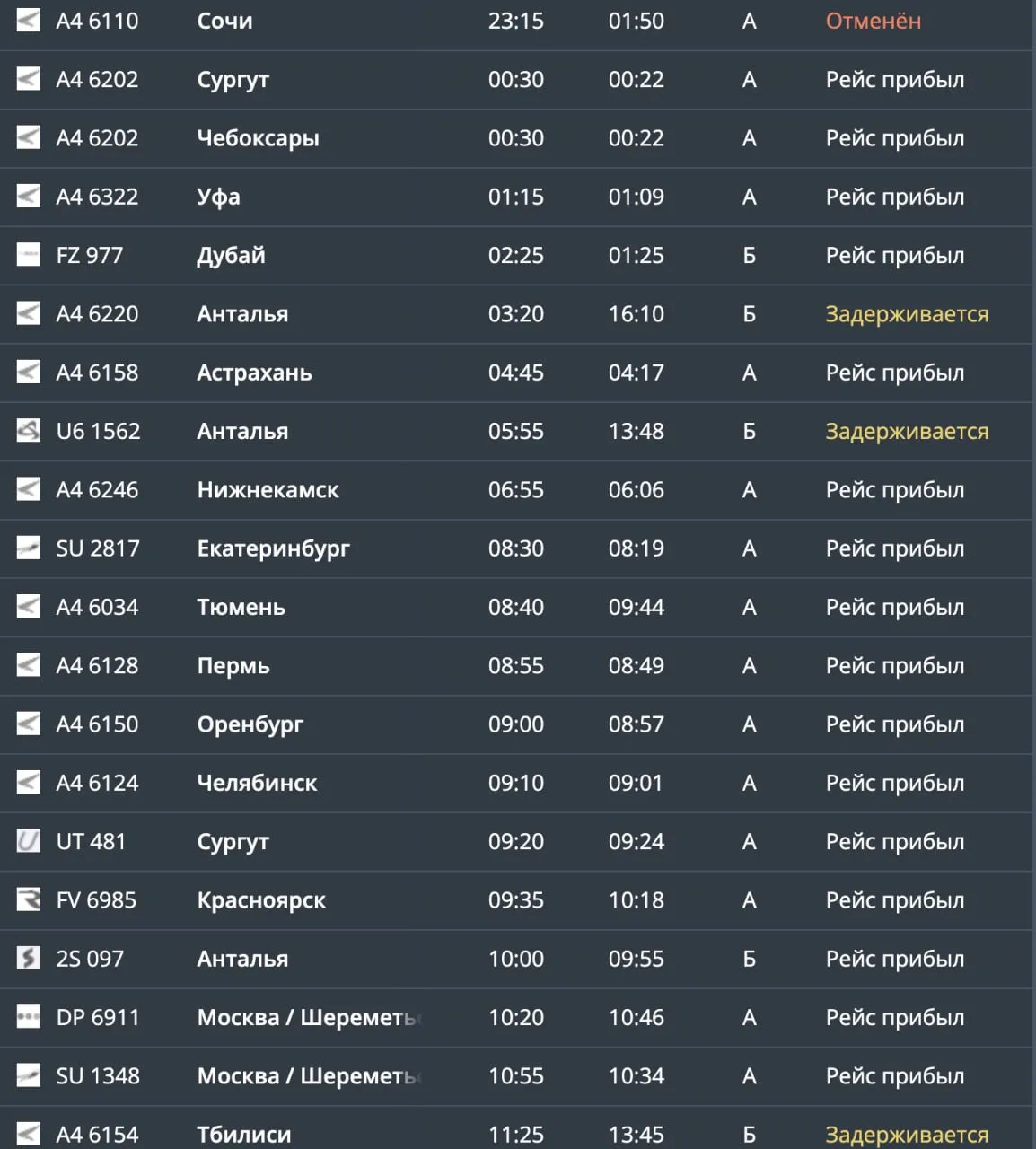Click the UTair logo beside UT 481
The height and width of the screenshot is (1149, 1036).
click(29, 841)
